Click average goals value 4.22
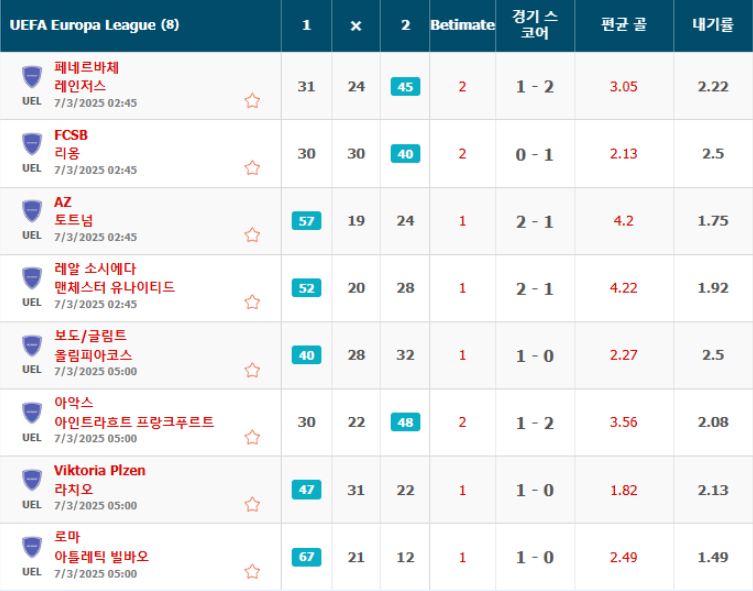This screenshot has width=753, height=591. click(624, 288)
